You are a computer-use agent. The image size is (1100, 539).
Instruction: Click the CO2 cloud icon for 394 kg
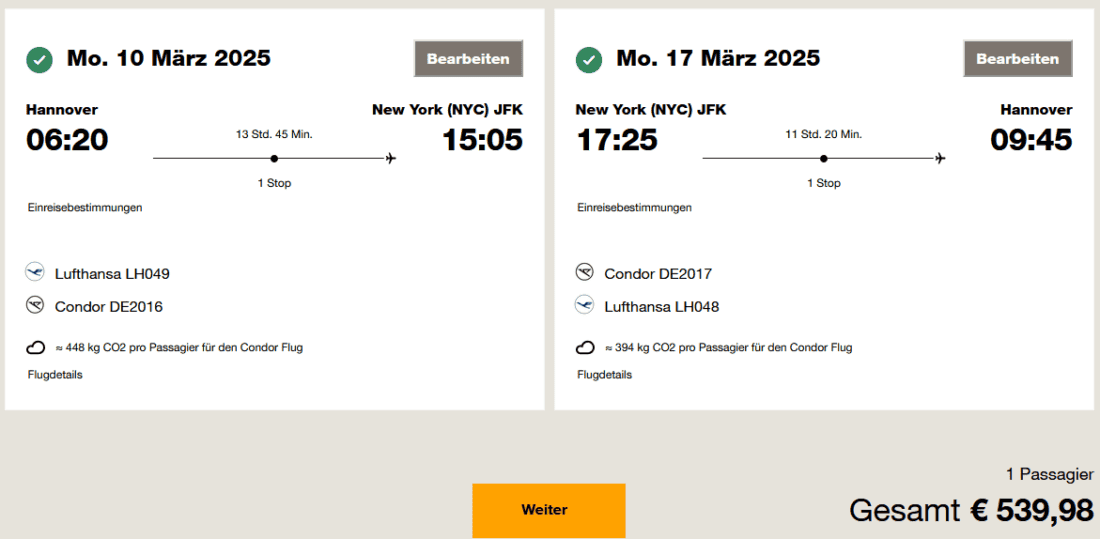(x=586, y=348)
